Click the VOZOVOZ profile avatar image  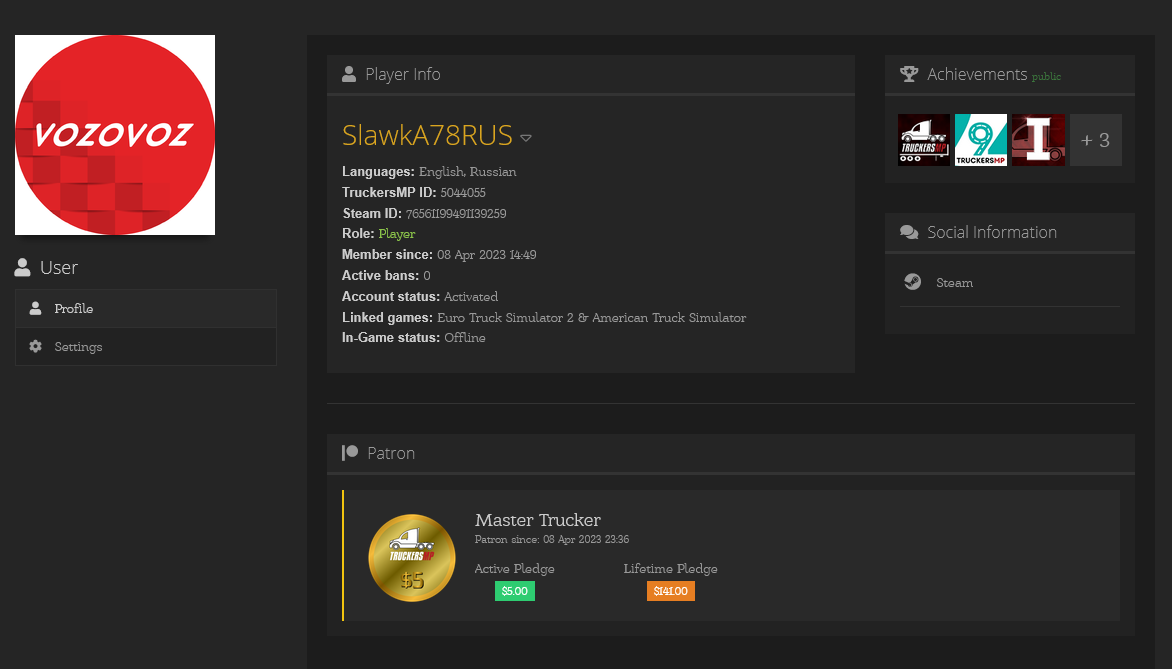tap(115, 135)
